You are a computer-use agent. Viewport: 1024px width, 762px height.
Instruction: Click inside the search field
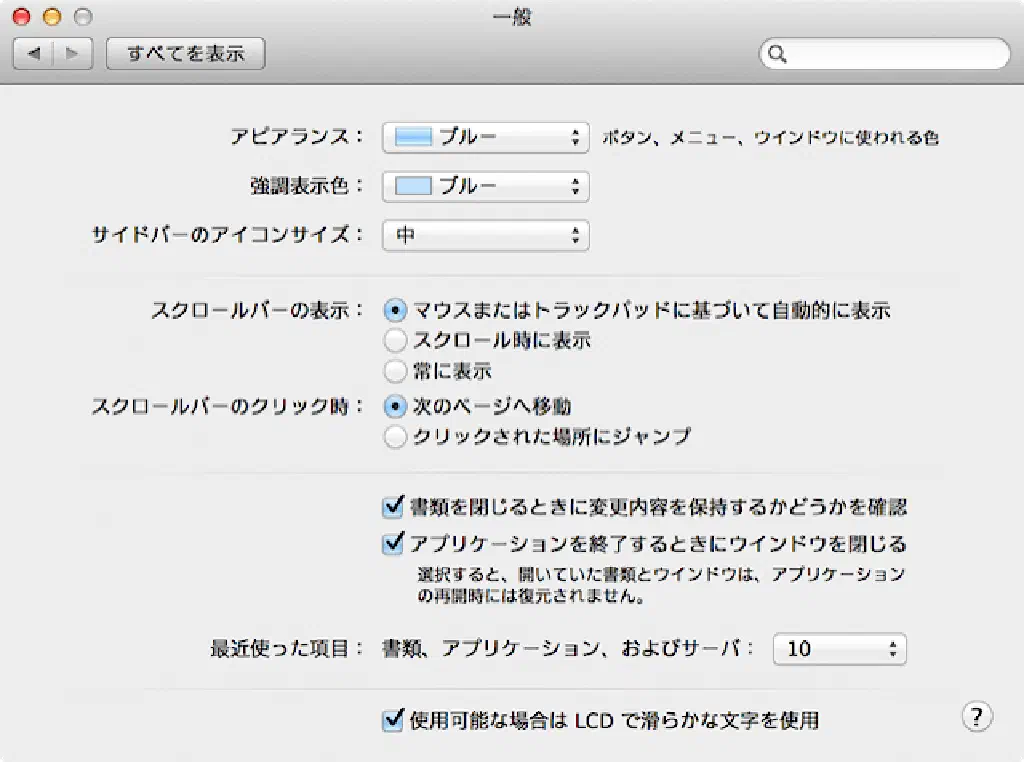click(x=890, y=54)
